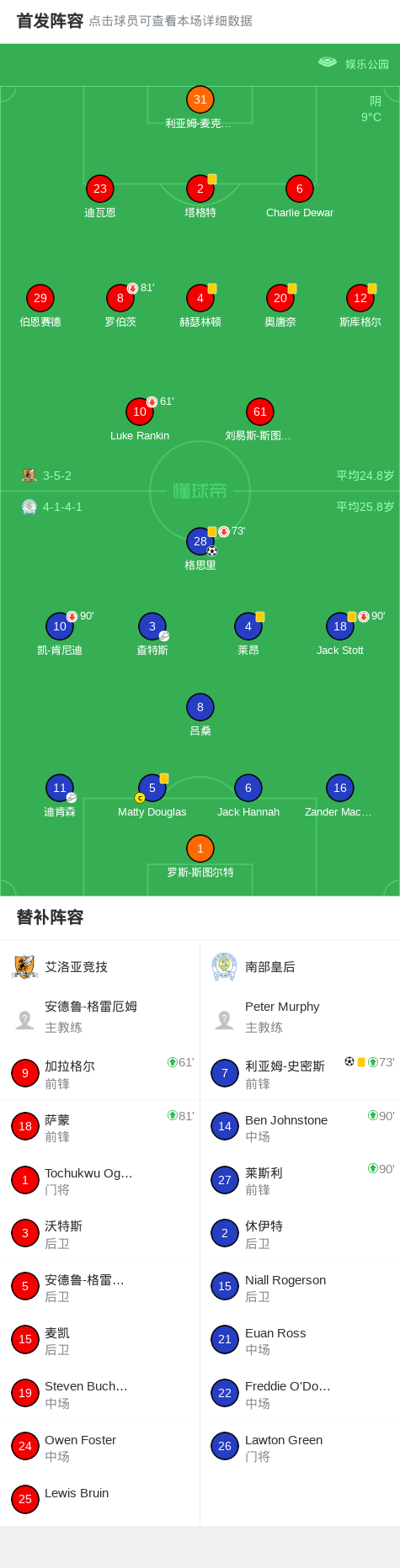Viewport: 400px width, 1568px height.
Task: View coach 安德鲁-格雷厄姆 profile
Action: pos(100,1017)
